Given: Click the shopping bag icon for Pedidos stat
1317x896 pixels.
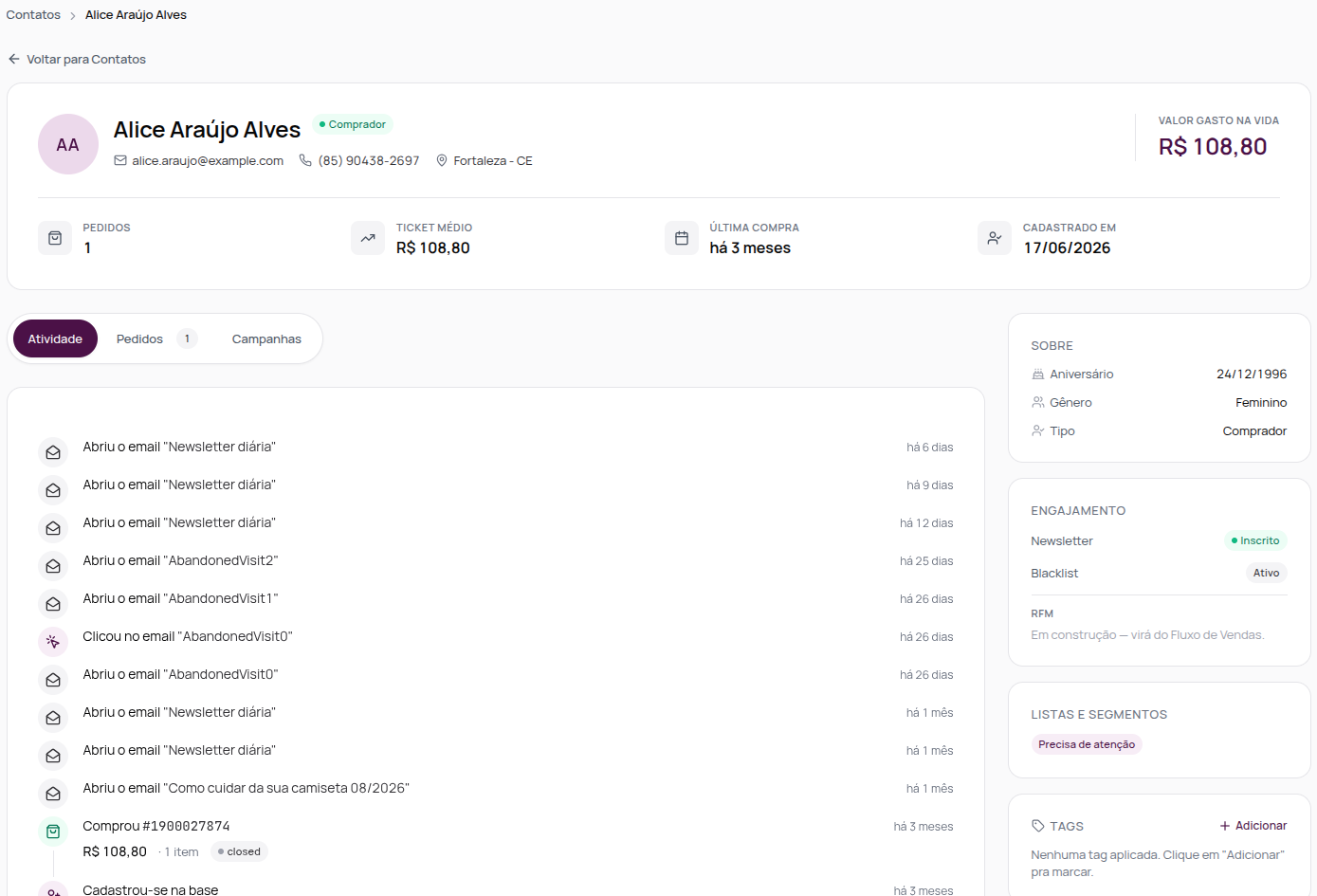Looking at the screenshot, I should (x=55, y=238).
